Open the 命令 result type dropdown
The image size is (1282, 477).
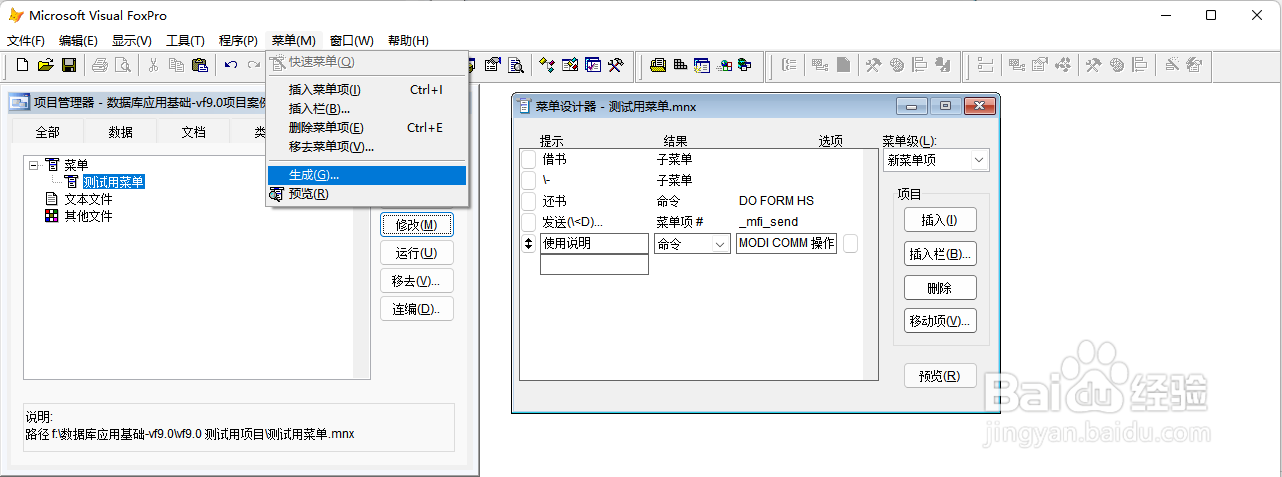pos(720,243)
